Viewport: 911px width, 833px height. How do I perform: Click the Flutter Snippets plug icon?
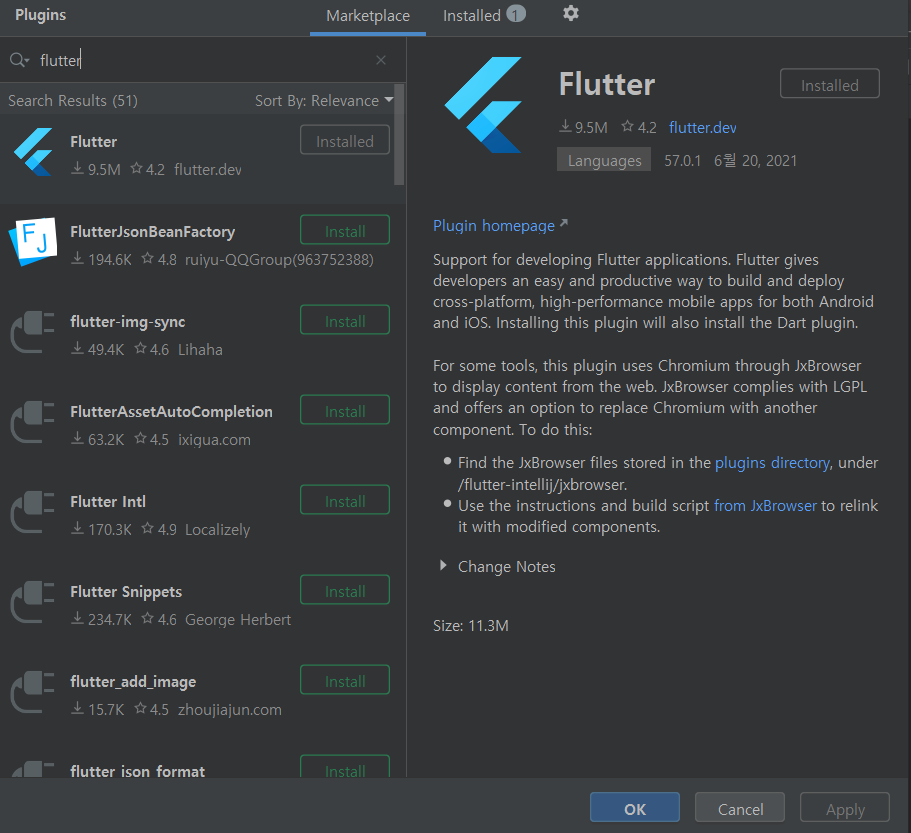pyautogui.click(x=33, y=602)
